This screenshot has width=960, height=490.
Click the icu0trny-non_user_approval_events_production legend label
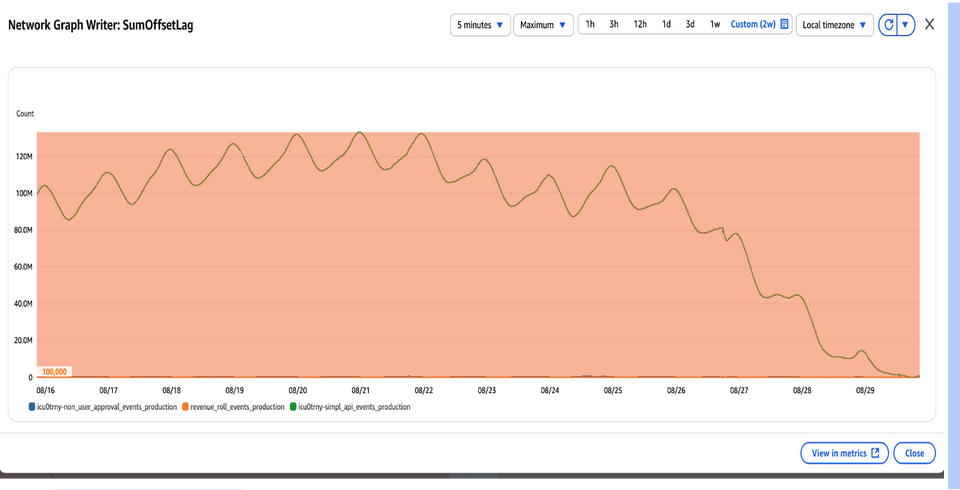click(107, 407)
